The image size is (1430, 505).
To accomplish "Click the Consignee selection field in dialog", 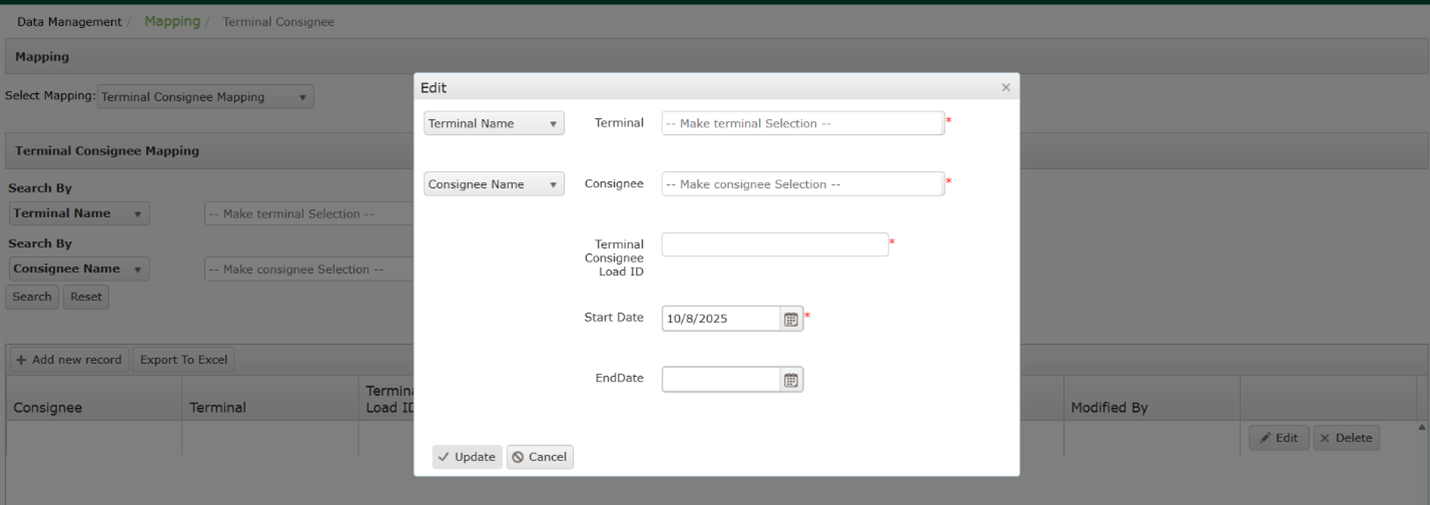I will pyautogui.click(x=802, y=185).
